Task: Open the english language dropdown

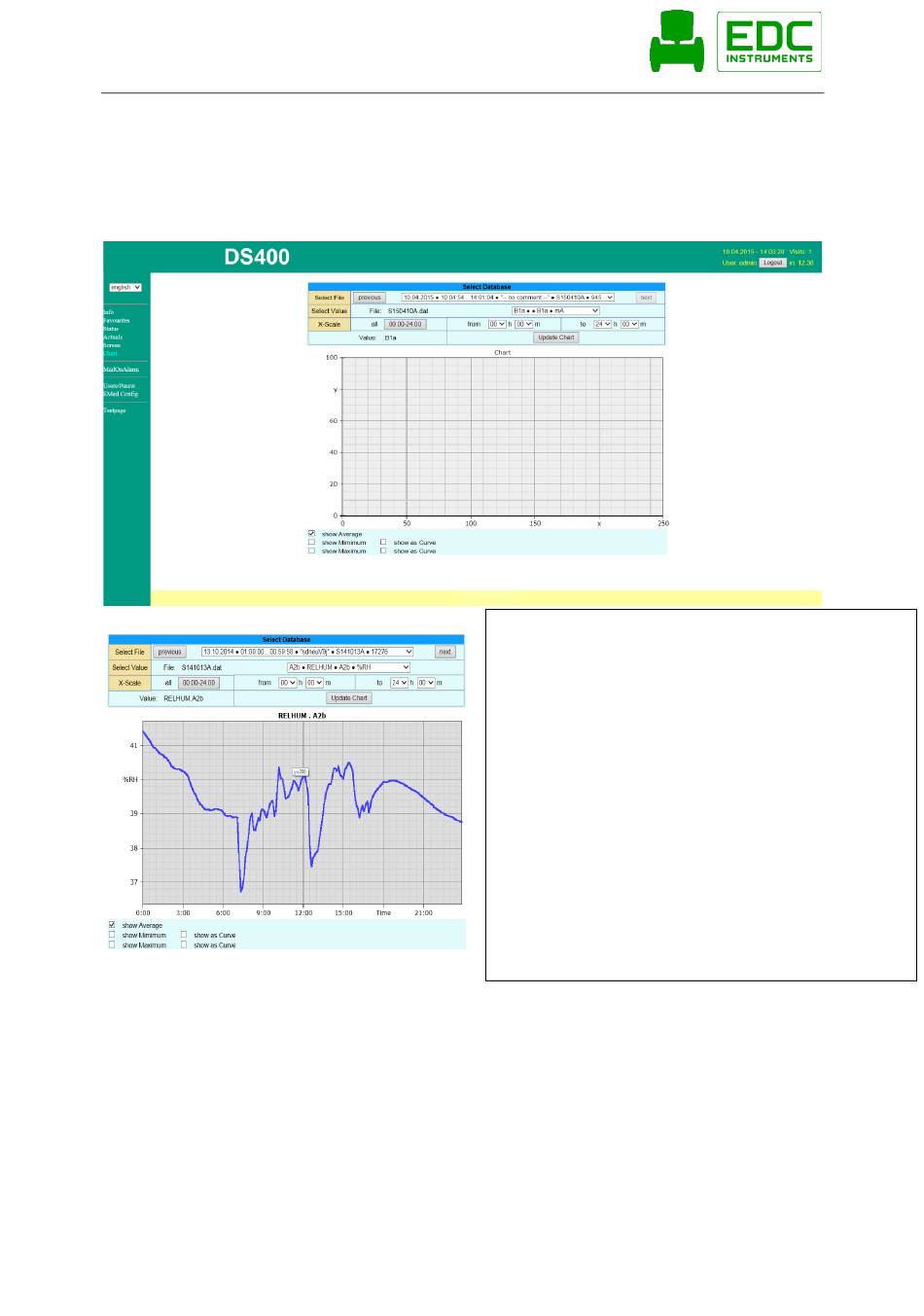Action: [x=125, y=287]
